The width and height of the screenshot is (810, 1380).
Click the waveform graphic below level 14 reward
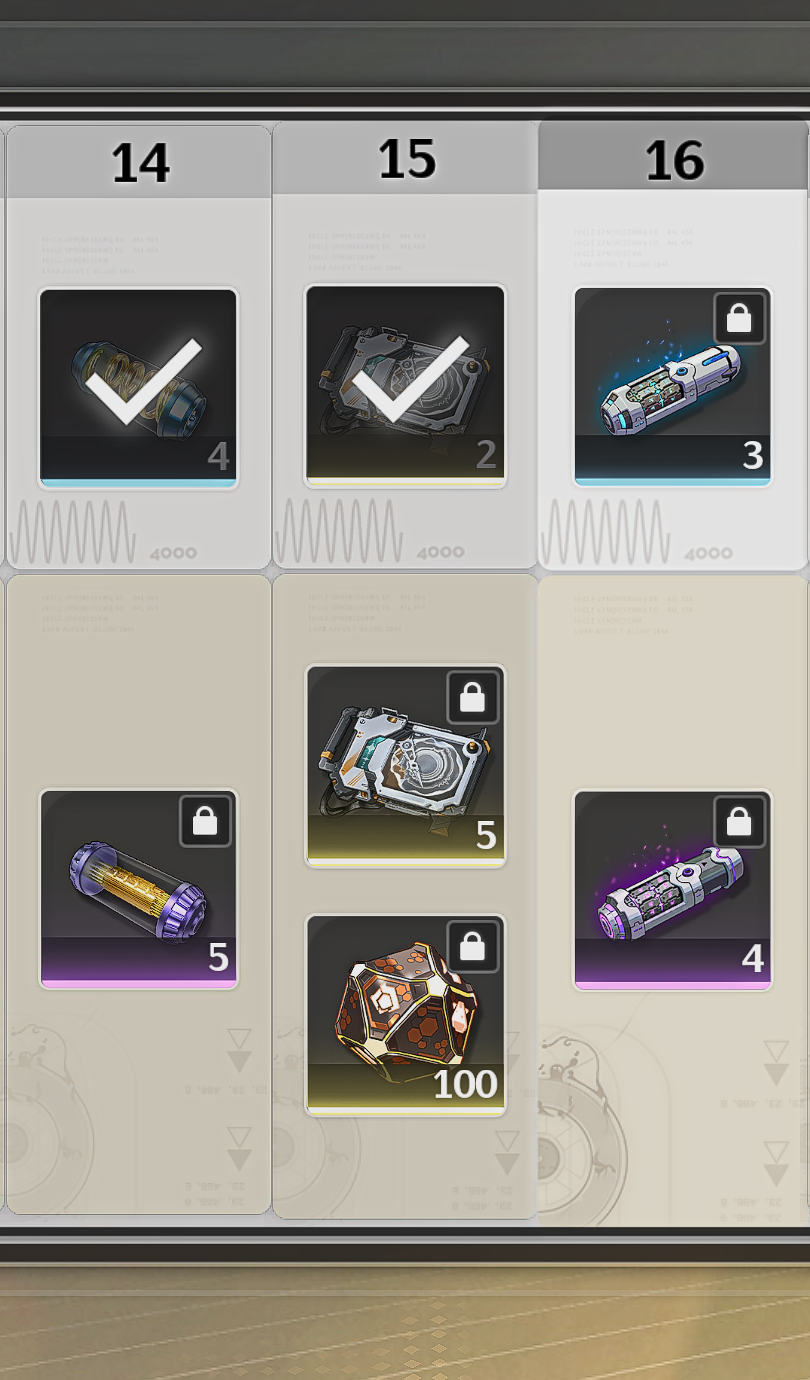tap(72, 531)
